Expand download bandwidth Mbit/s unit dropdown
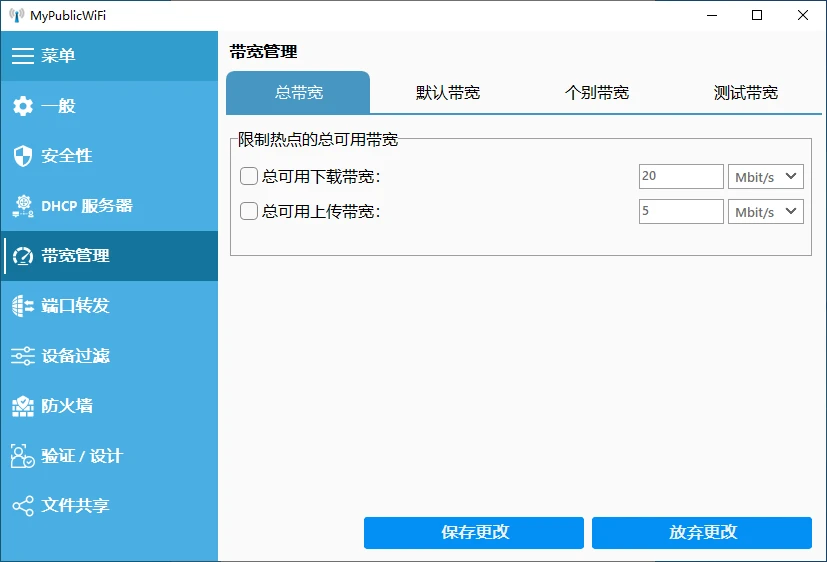 tap(766, 177)
